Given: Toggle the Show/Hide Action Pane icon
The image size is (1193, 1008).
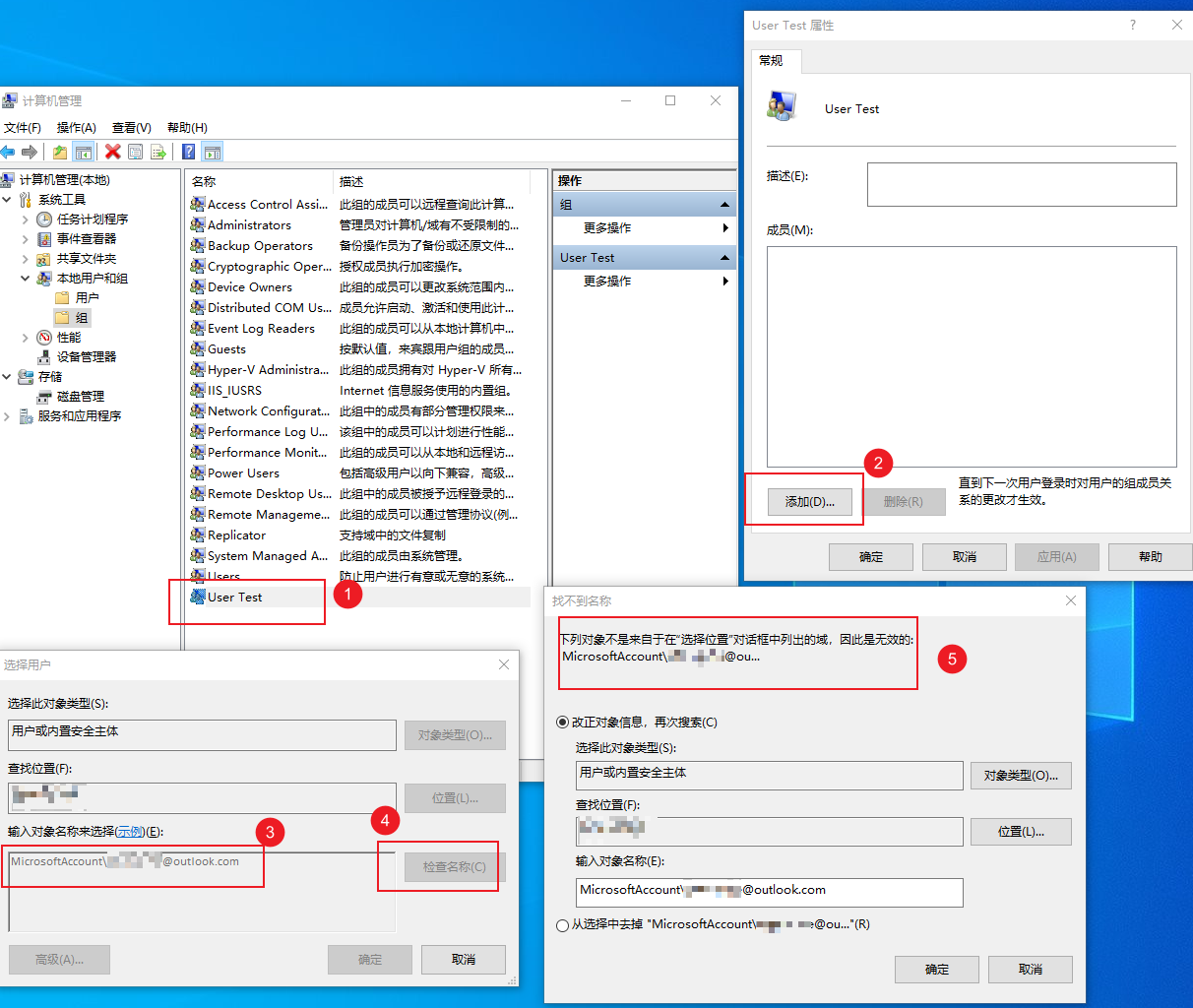Looking at the screenshot, I should [x=213, y=152].
